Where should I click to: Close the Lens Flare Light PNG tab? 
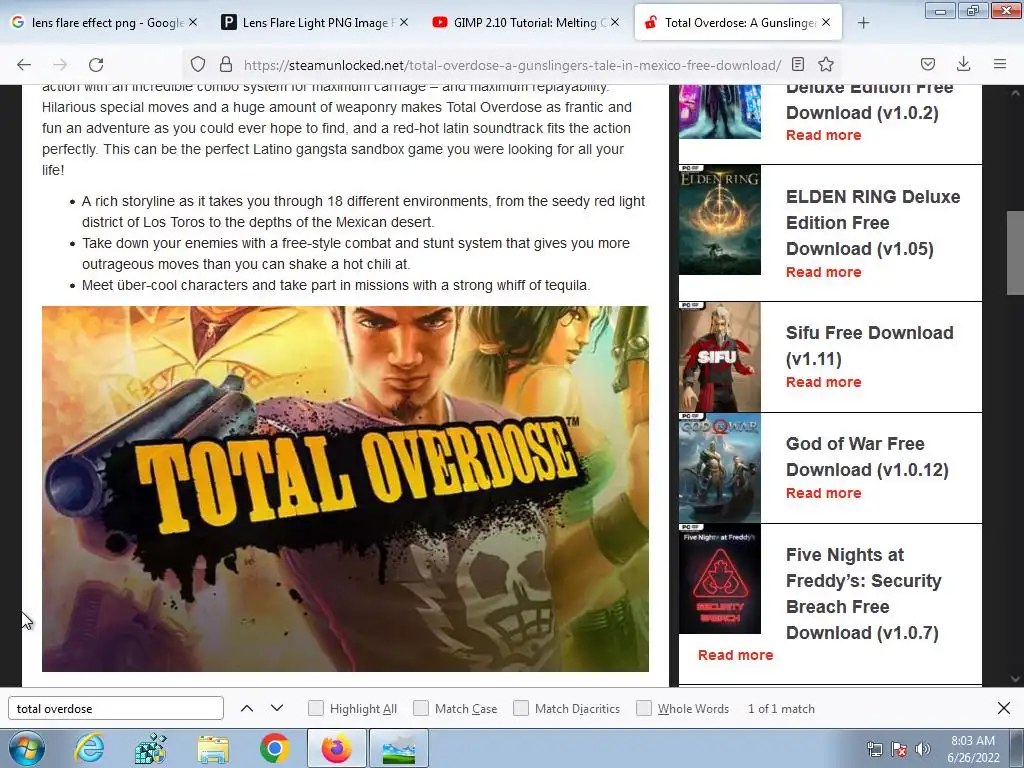coord(404,22)
